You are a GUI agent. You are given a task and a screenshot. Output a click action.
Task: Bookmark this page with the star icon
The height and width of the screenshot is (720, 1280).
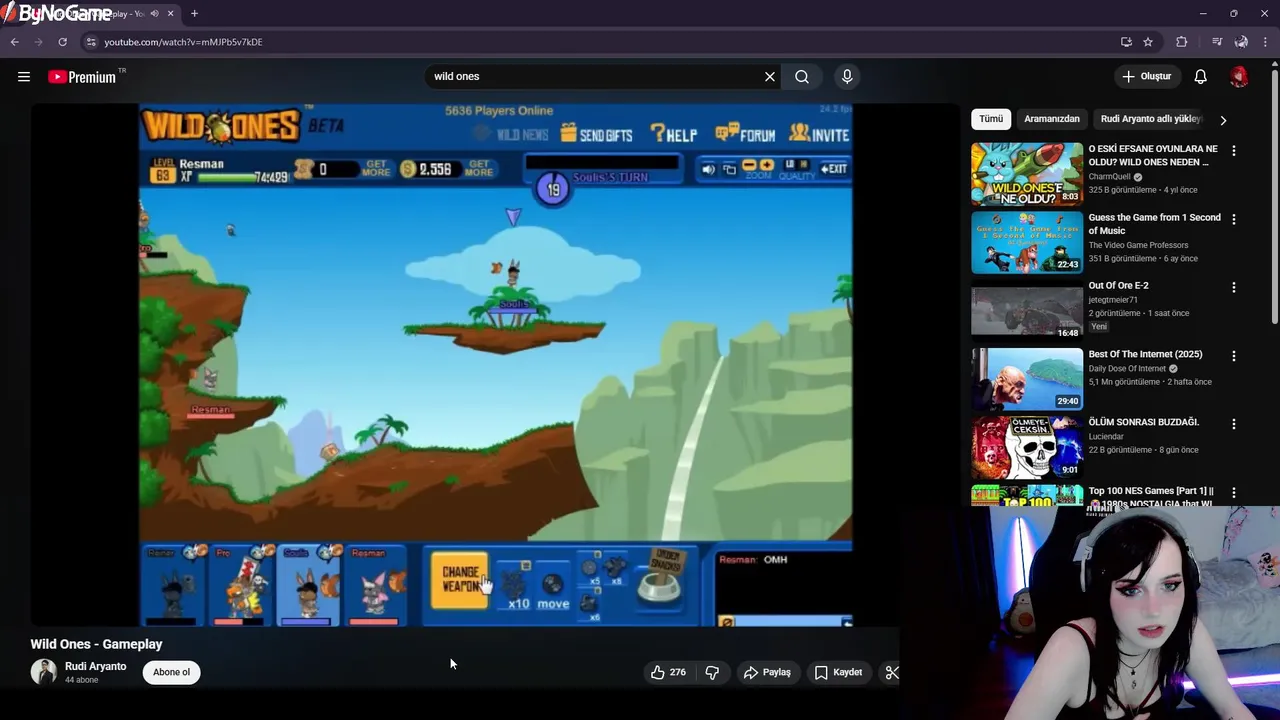[x=1148, y=42]
